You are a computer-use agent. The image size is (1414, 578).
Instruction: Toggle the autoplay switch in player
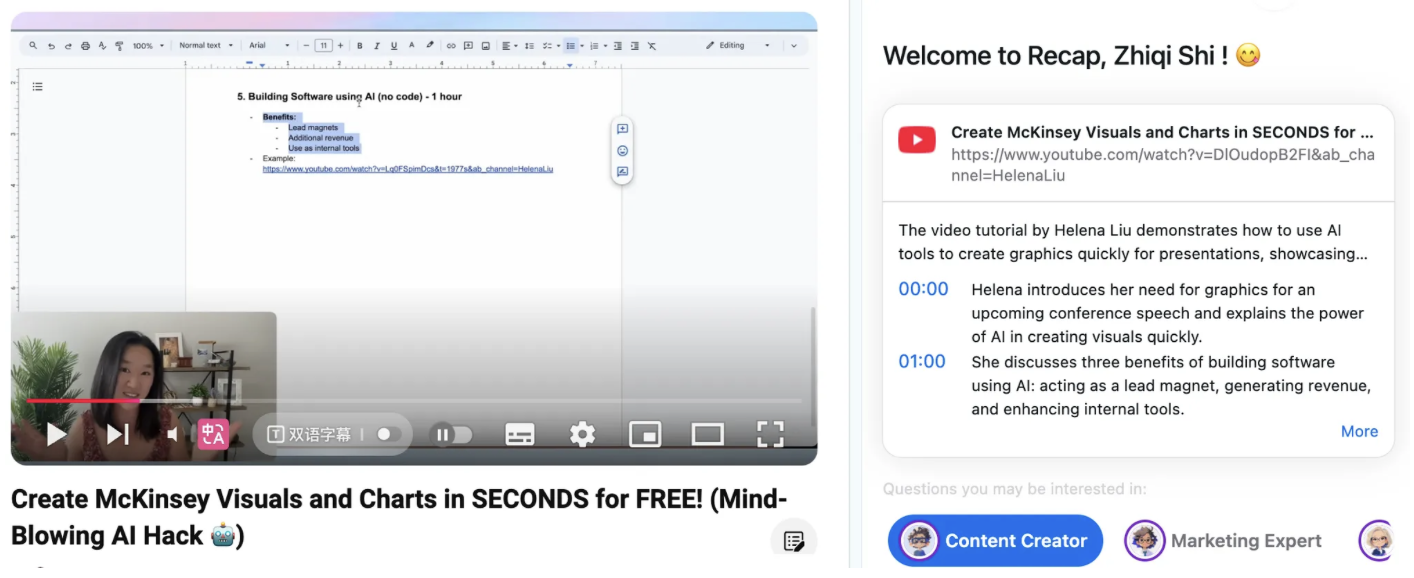click(451, 434)
